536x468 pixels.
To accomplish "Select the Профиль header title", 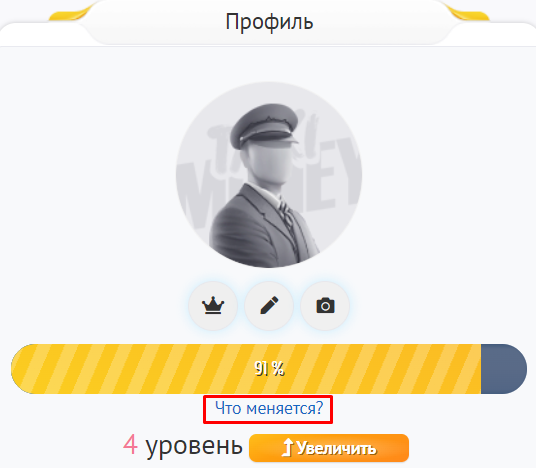I will 269,22.
